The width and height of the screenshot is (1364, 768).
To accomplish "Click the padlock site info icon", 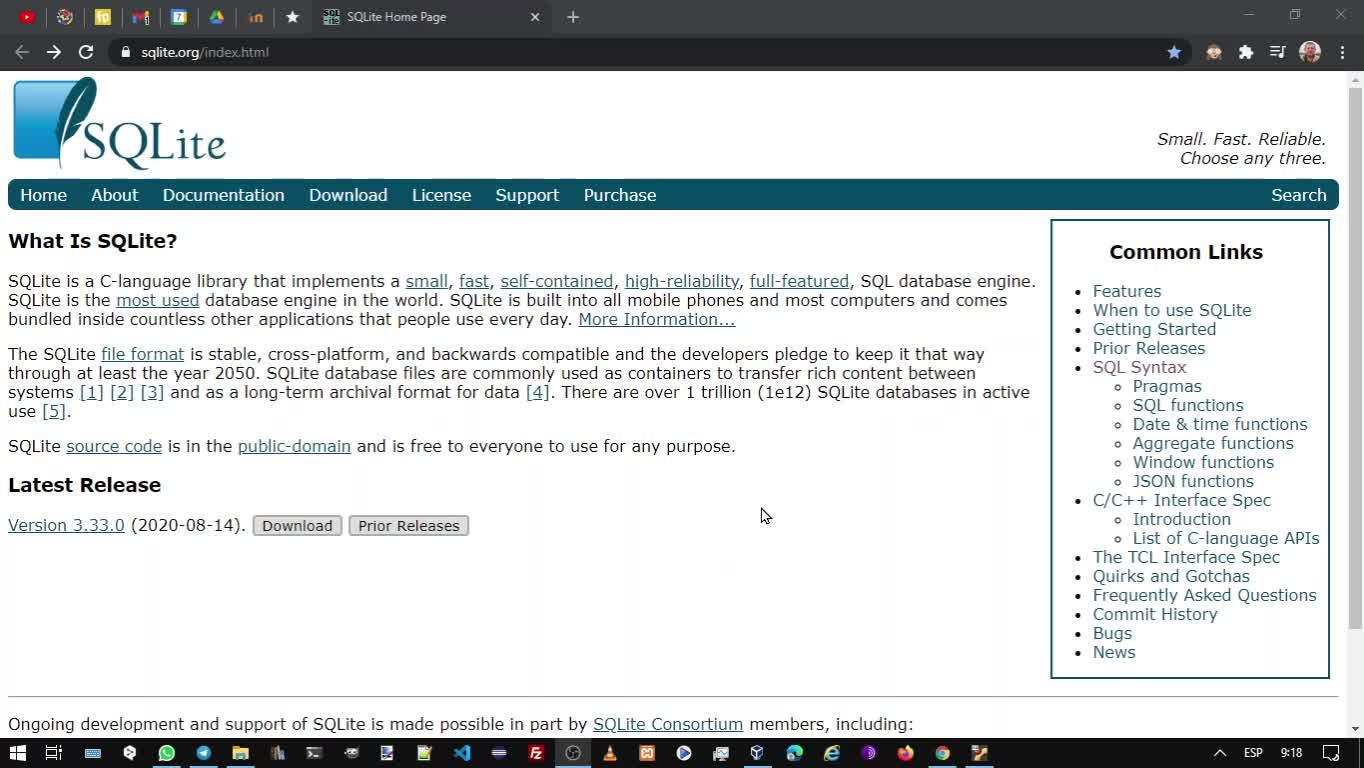I will (125, 52).
